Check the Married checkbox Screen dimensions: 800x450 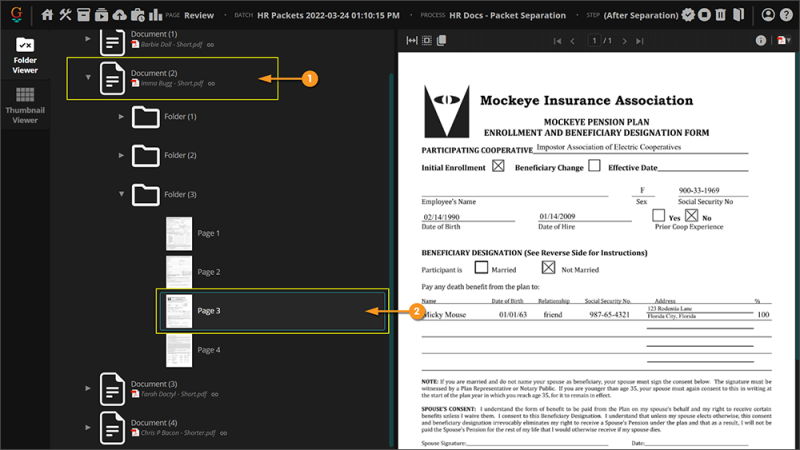tap(481, 267)
